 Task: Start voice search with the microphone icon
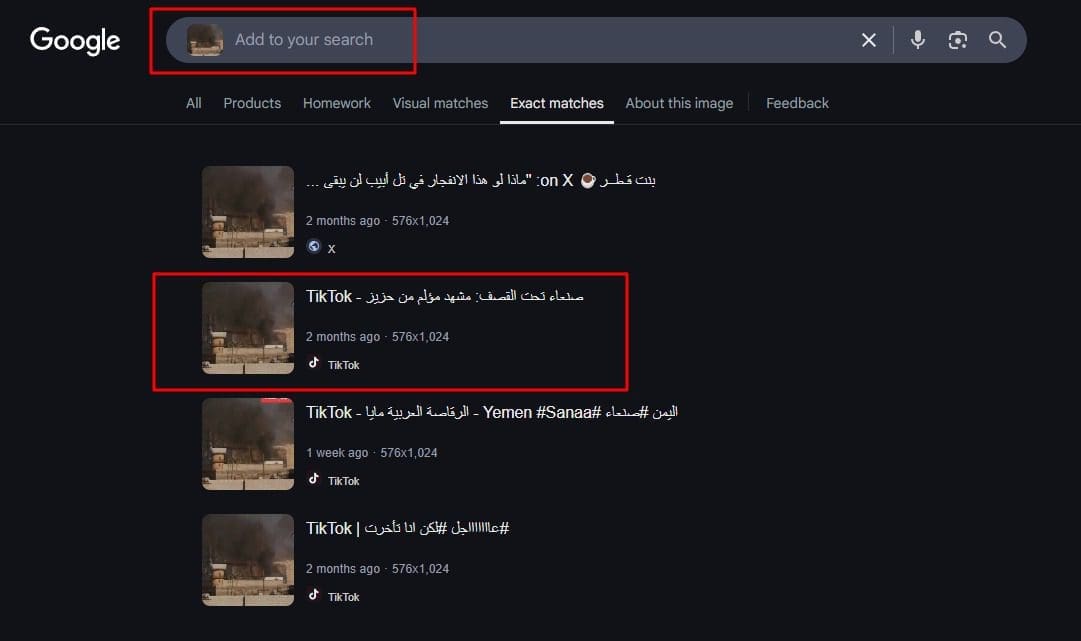(x=918, y=40)
